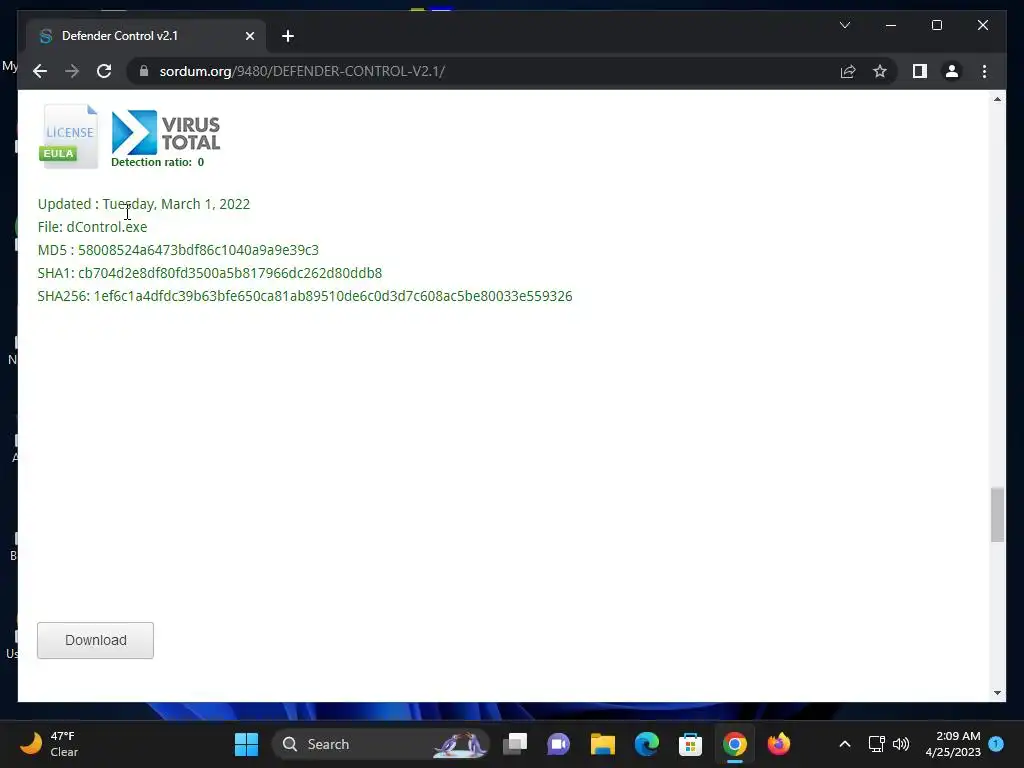
Task: Click the taskbar Search box
Action: [x=381, y=744]
